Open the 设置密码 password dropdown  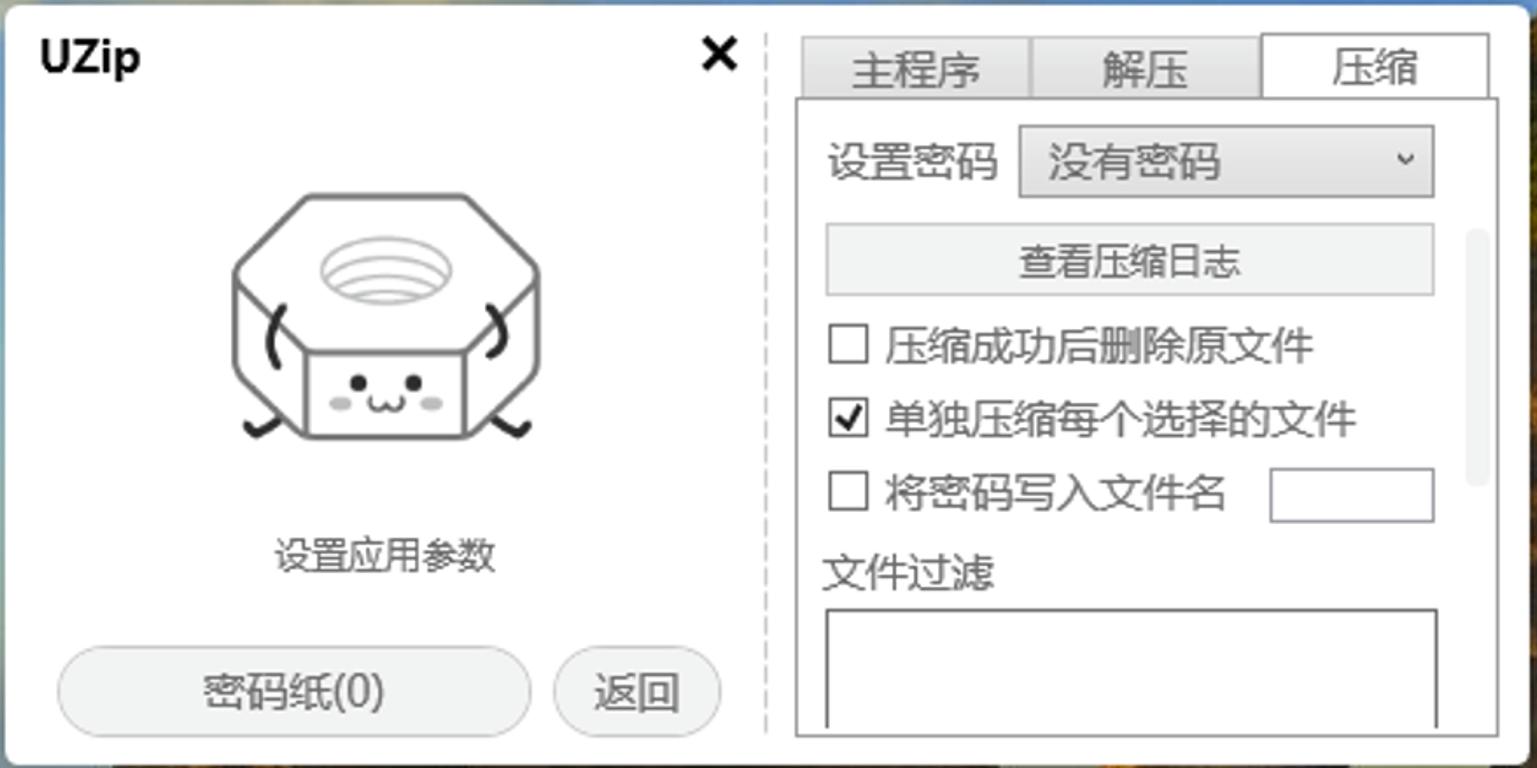coord(1225,160)
